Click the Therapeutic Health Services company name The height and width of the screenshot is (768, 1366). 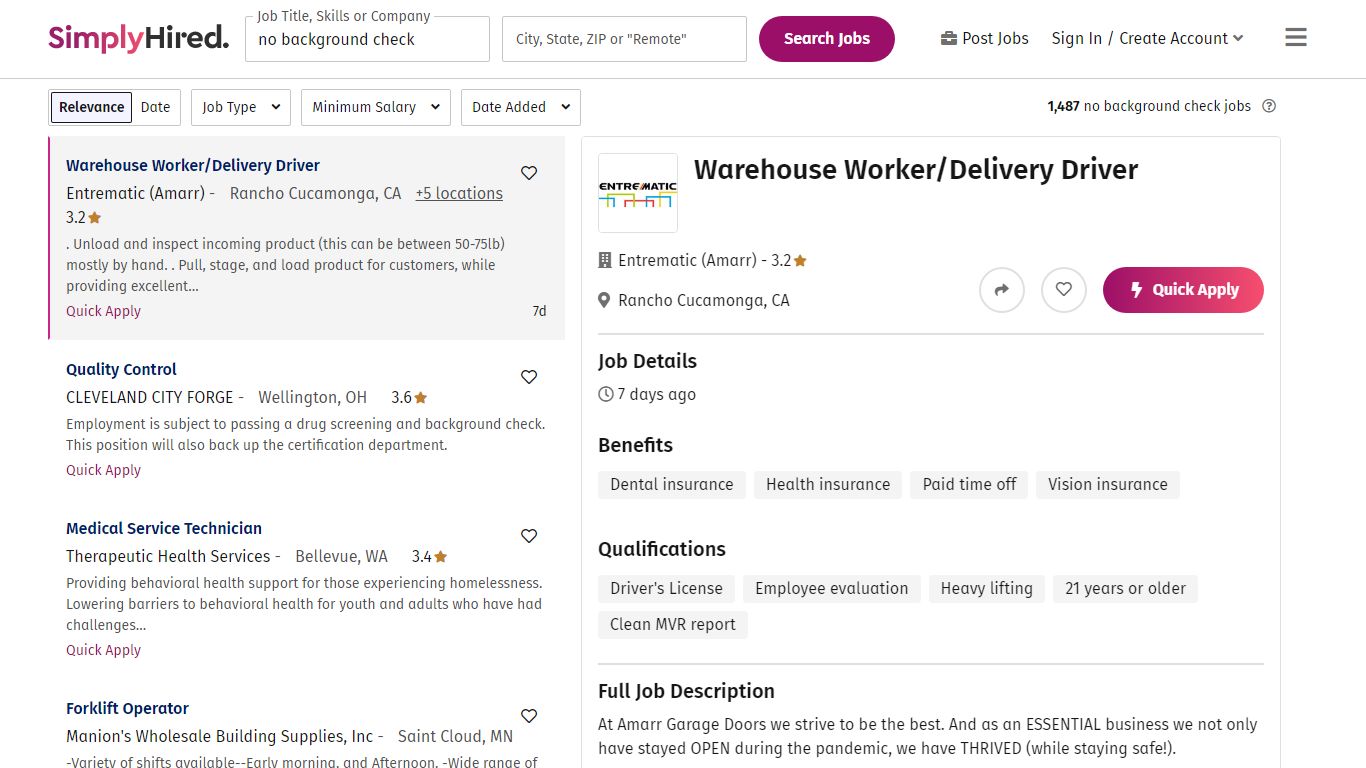tap(168, 556)
